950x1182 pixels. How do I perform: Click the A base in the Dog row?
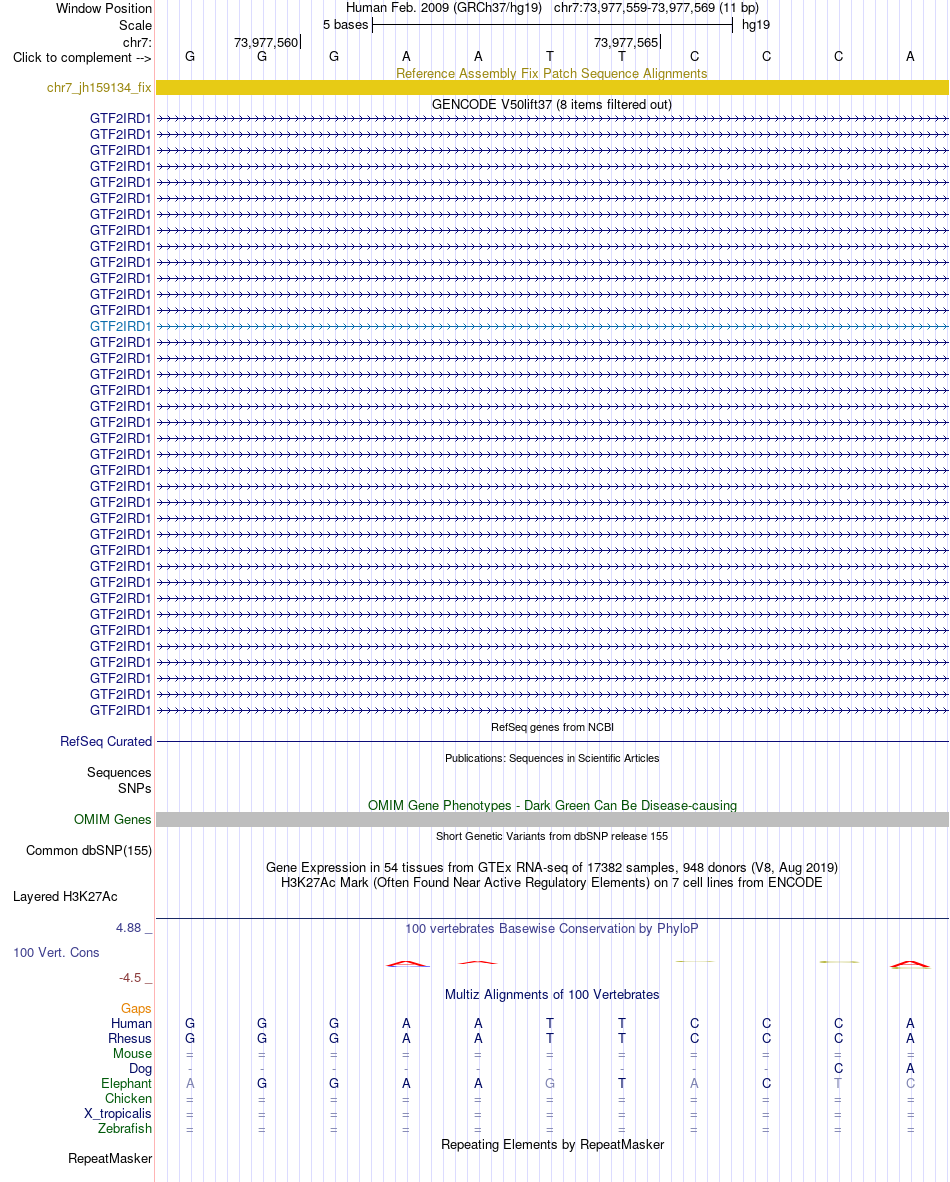point(910,1069)
